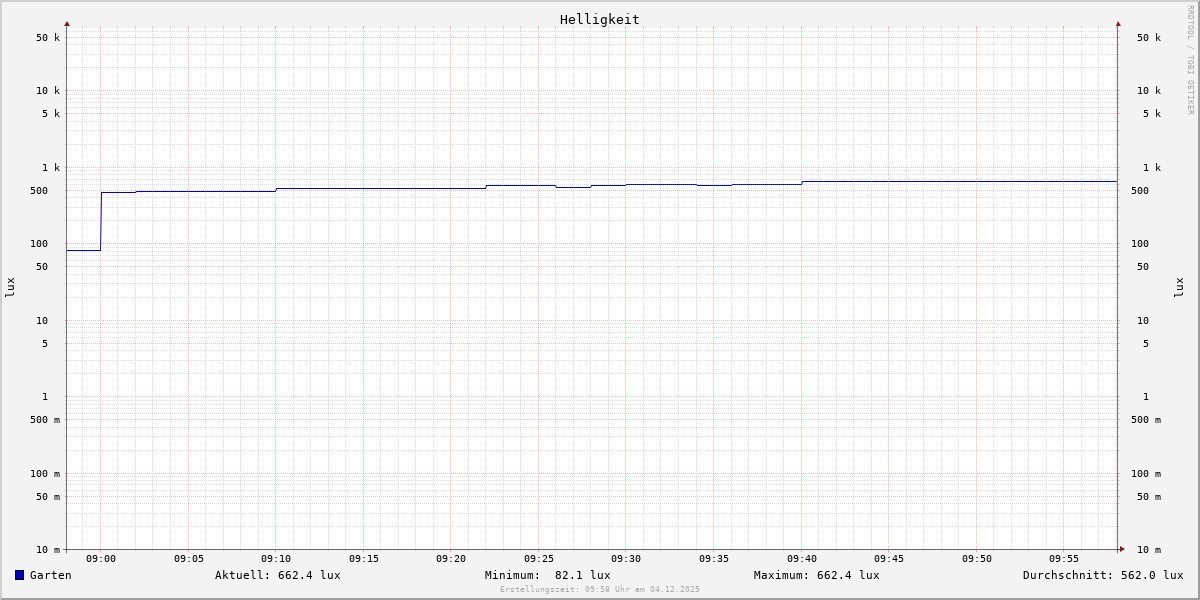Click the 09:00 time axis label
Image resolution: width=1200 pixels, height=600 pixels.
(x=101, y=559)
